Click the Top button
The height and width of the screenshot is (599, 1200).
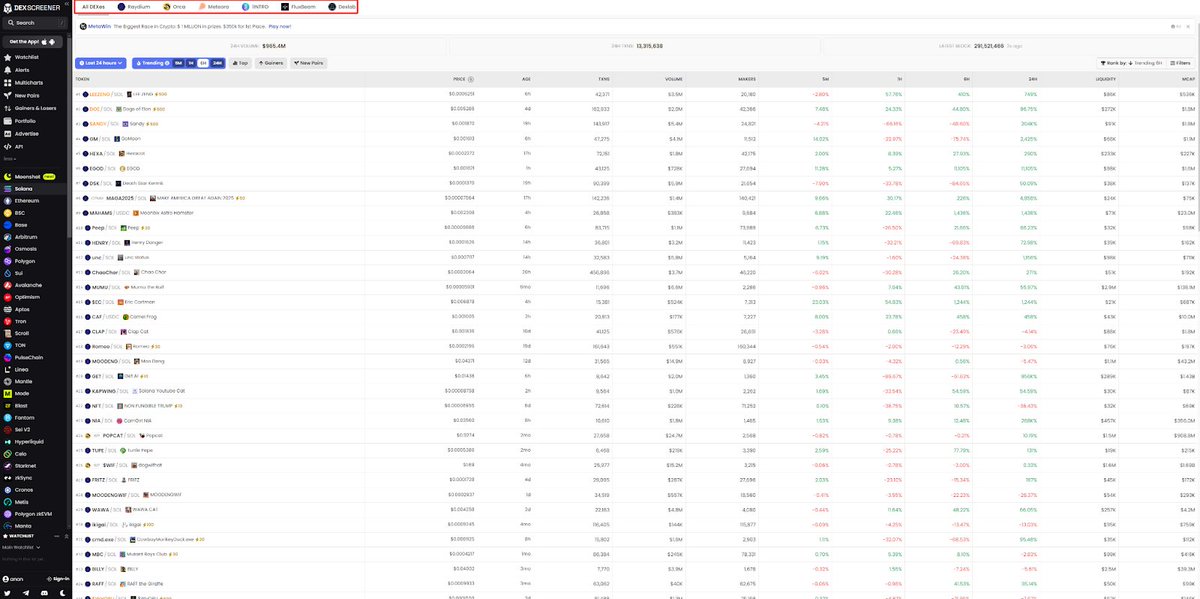(241, 63)
